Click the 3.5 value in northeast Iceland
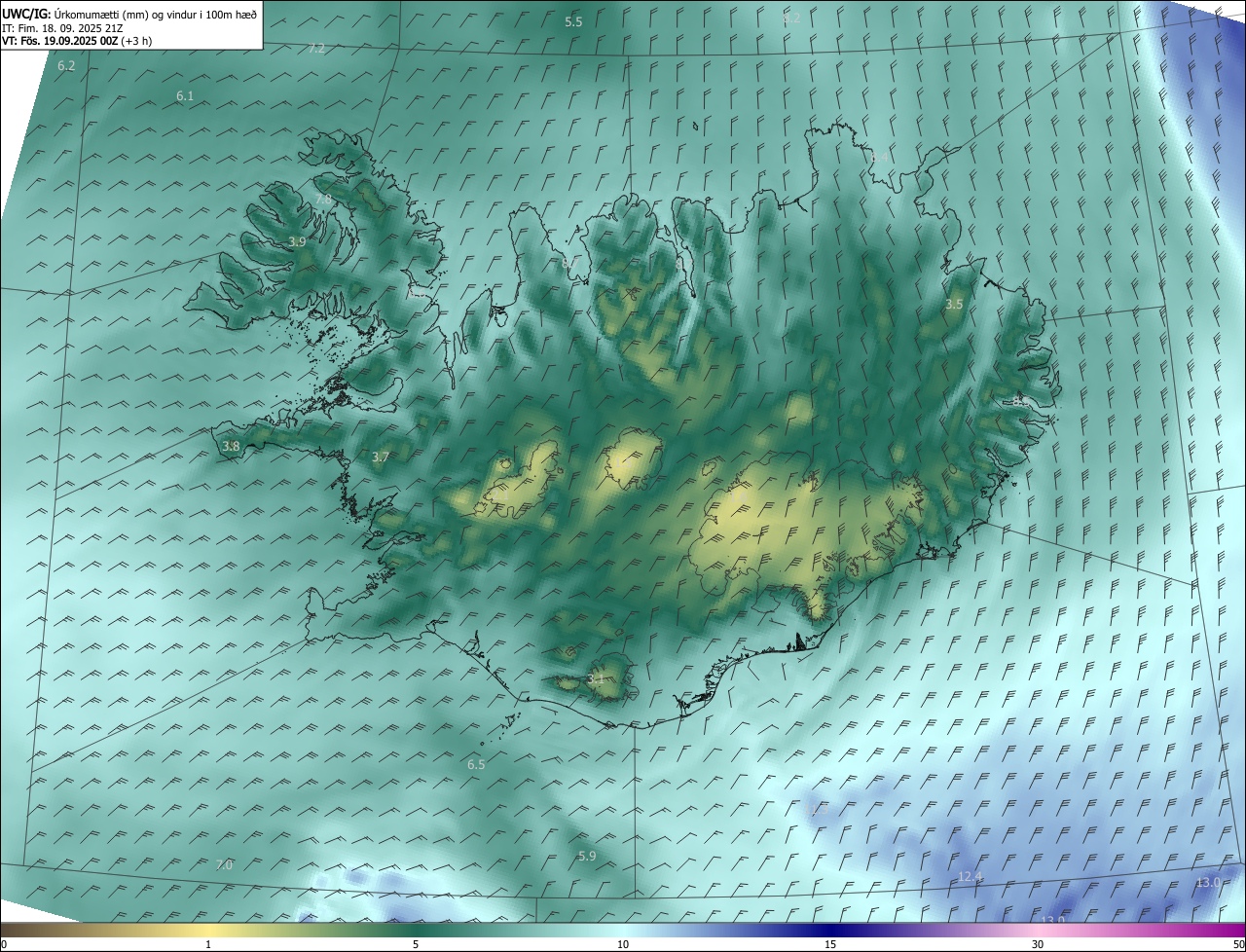This screenshot has width=1246, height=952. point(954,304)
